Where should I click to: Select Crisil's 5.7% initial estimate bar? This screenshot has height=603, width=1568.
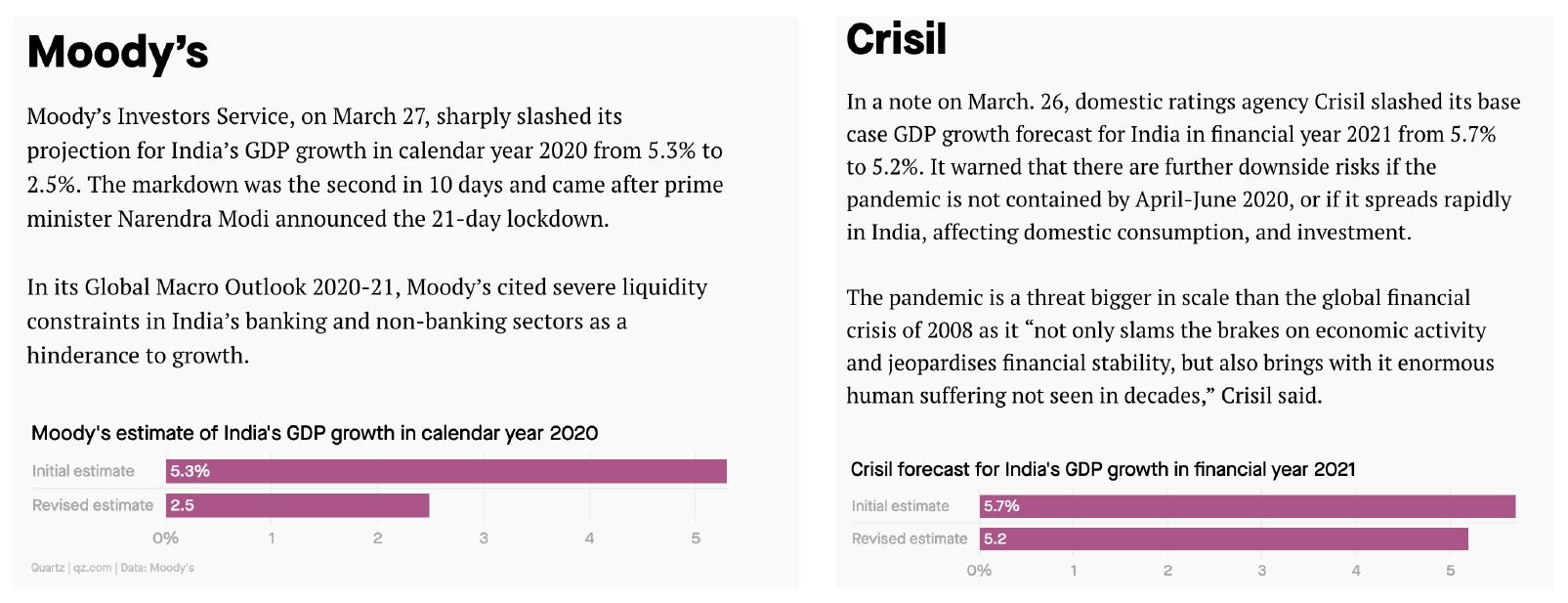pos(1247,506)
